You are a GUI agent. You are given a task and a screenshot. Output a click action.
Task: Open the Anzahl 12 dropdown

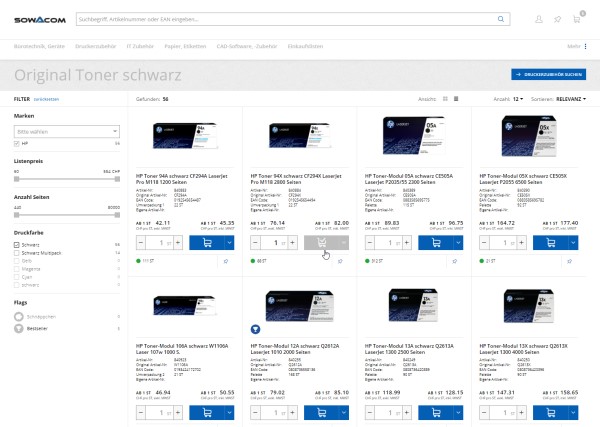coord(518,99)
